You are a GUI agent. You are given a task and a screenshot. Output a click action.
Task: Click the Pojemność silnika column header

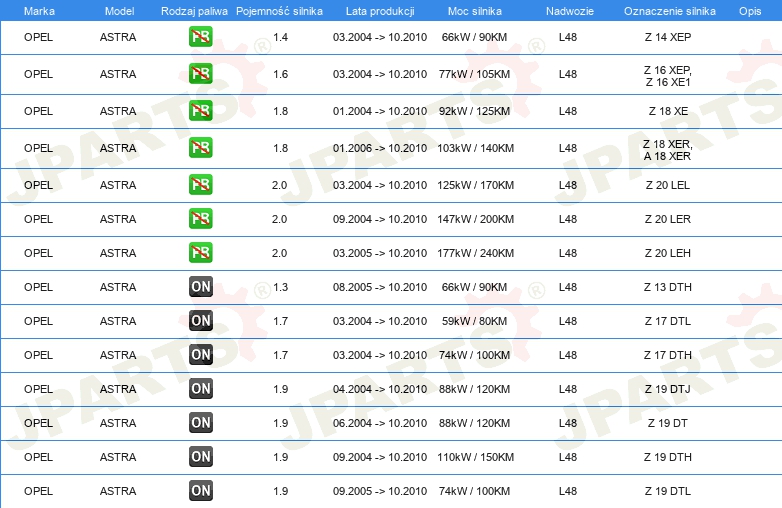pyautogui.click(x=279, y=11)
